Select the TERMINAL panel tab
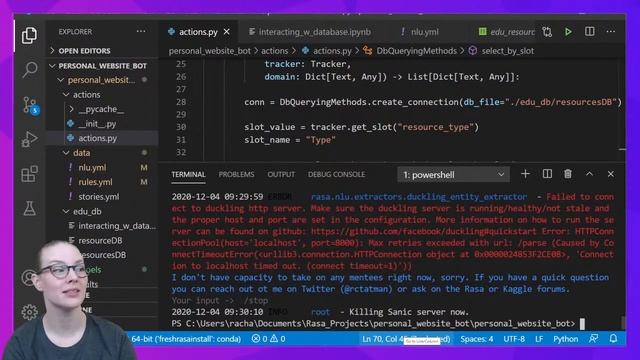 [x=188, y=174]
